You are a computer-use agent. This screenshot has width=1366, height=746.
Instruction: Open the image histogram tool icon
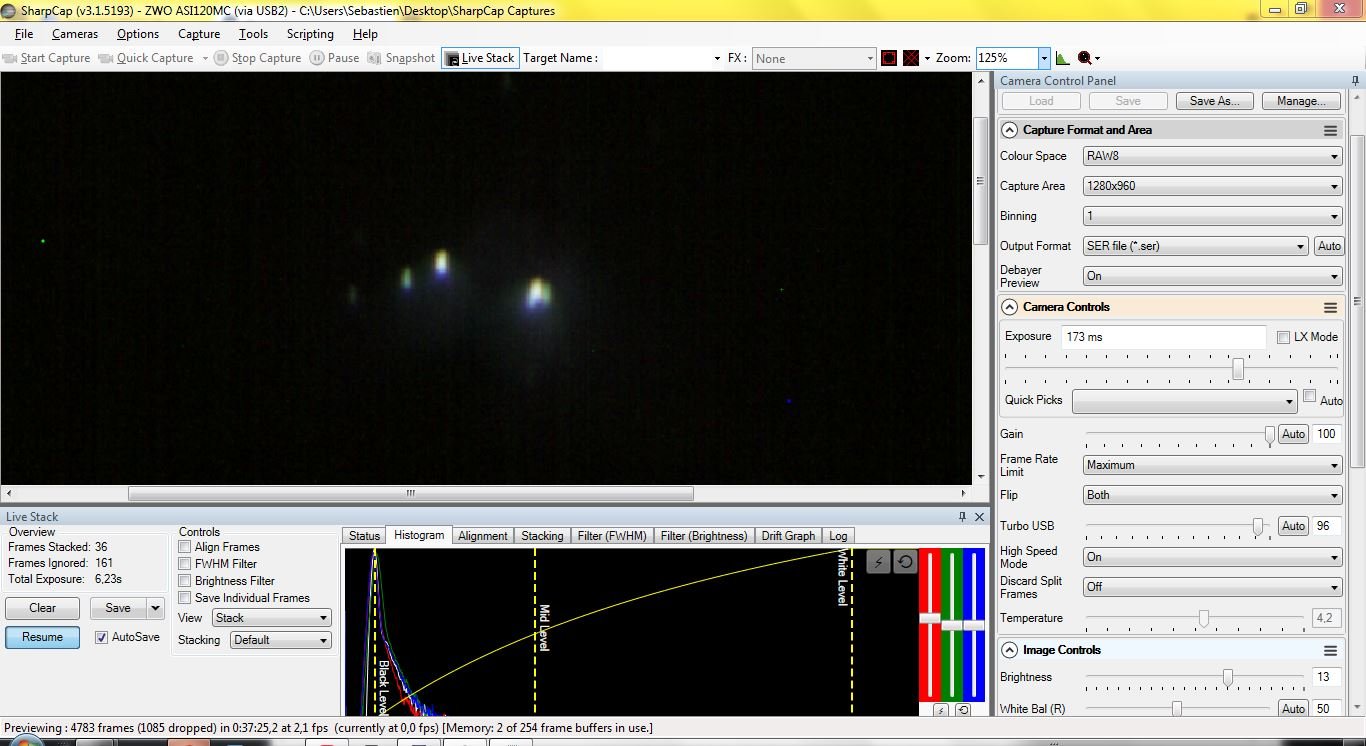coord(1062,58)
